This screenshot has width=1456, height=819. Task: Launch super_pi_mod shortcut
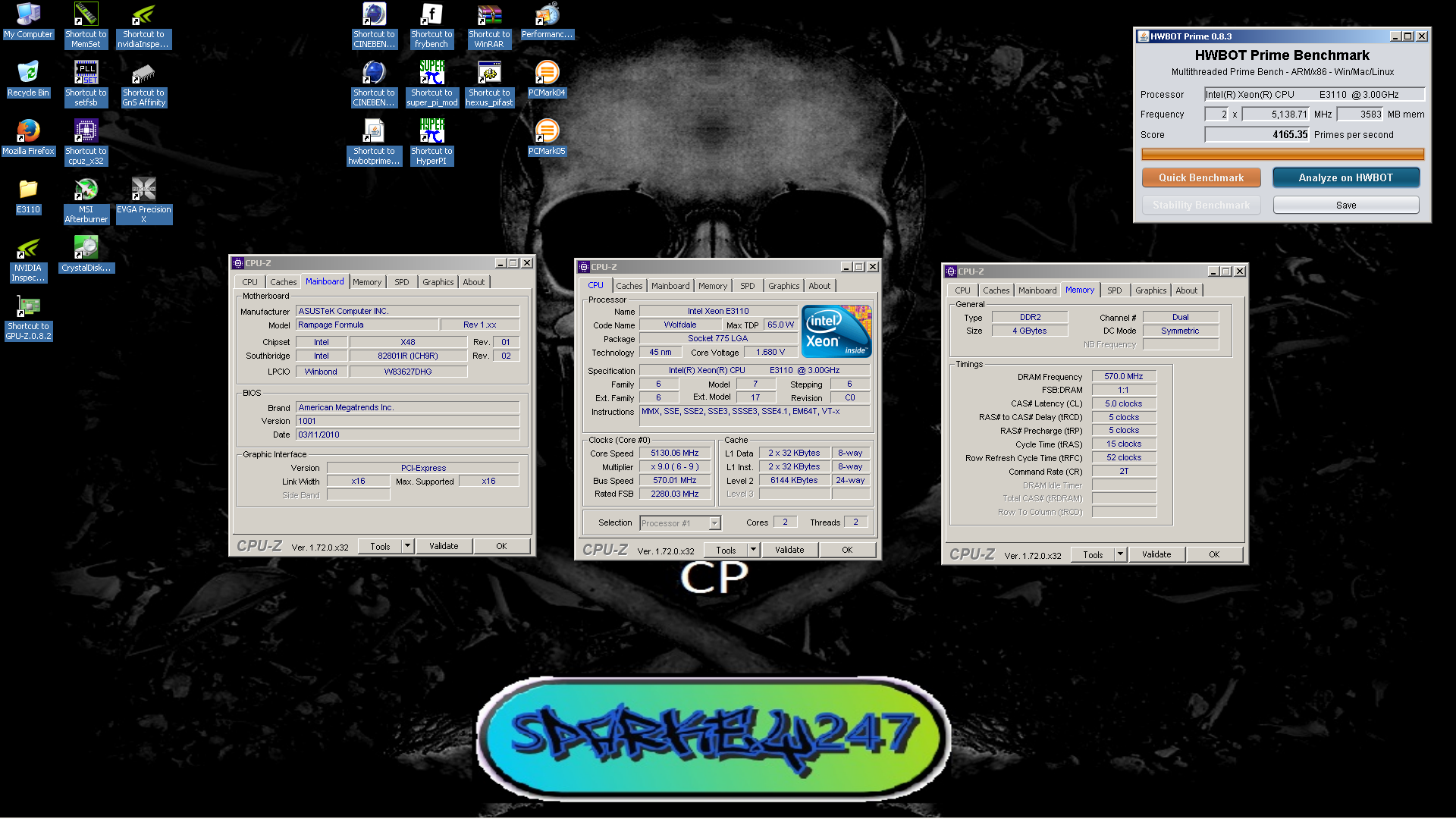coord(431,83)
